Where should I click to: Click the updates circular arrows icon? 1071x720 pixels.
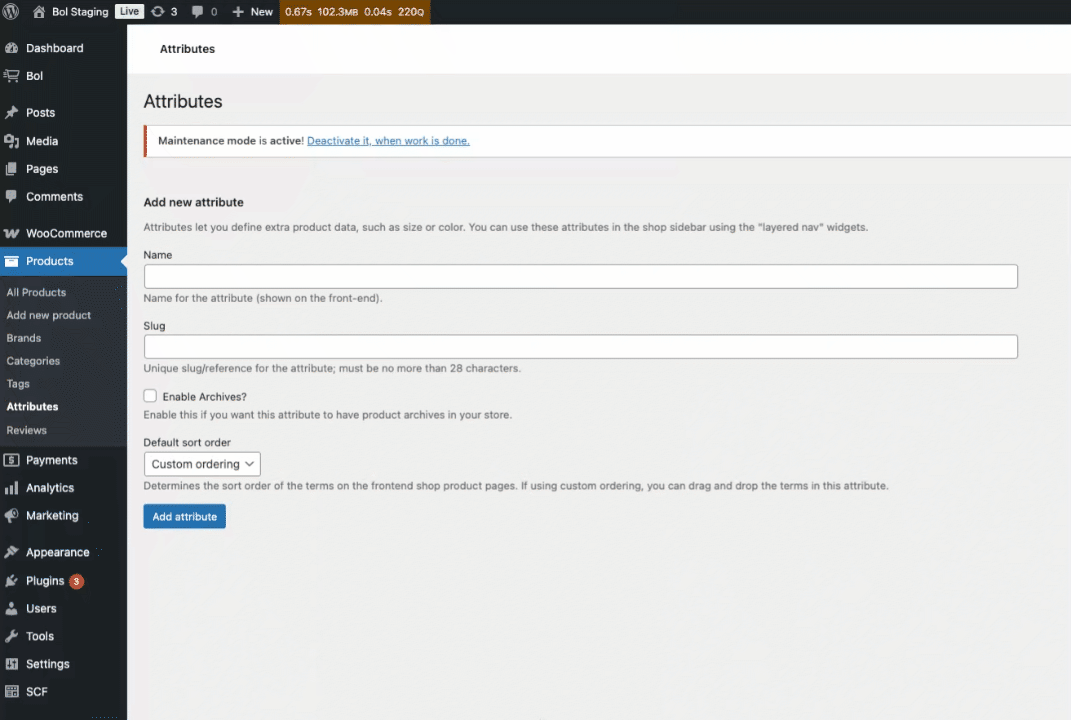point(158,12)
